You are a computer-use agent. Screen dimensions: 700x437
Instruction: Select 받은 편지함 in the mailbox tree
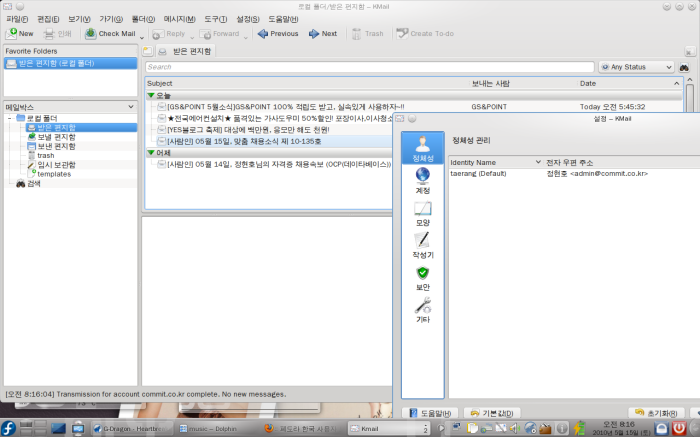click(81, 128)
